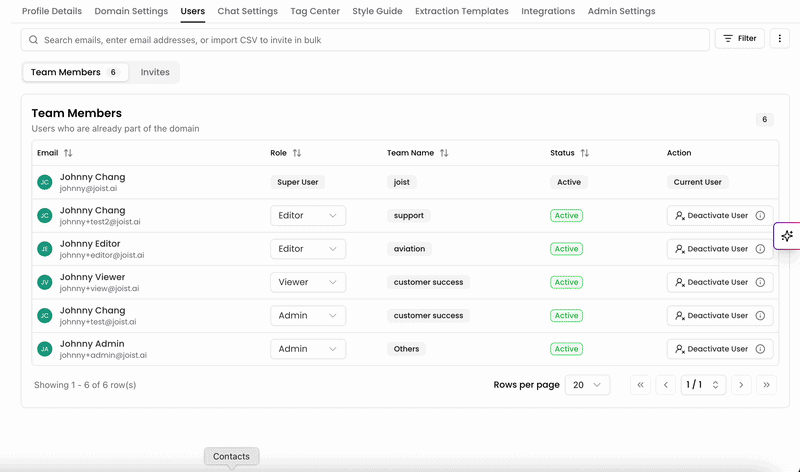The width and height of the screenshot is (800, 472).
Task: Sort table by Role column
Action: [x=297, y=153]
